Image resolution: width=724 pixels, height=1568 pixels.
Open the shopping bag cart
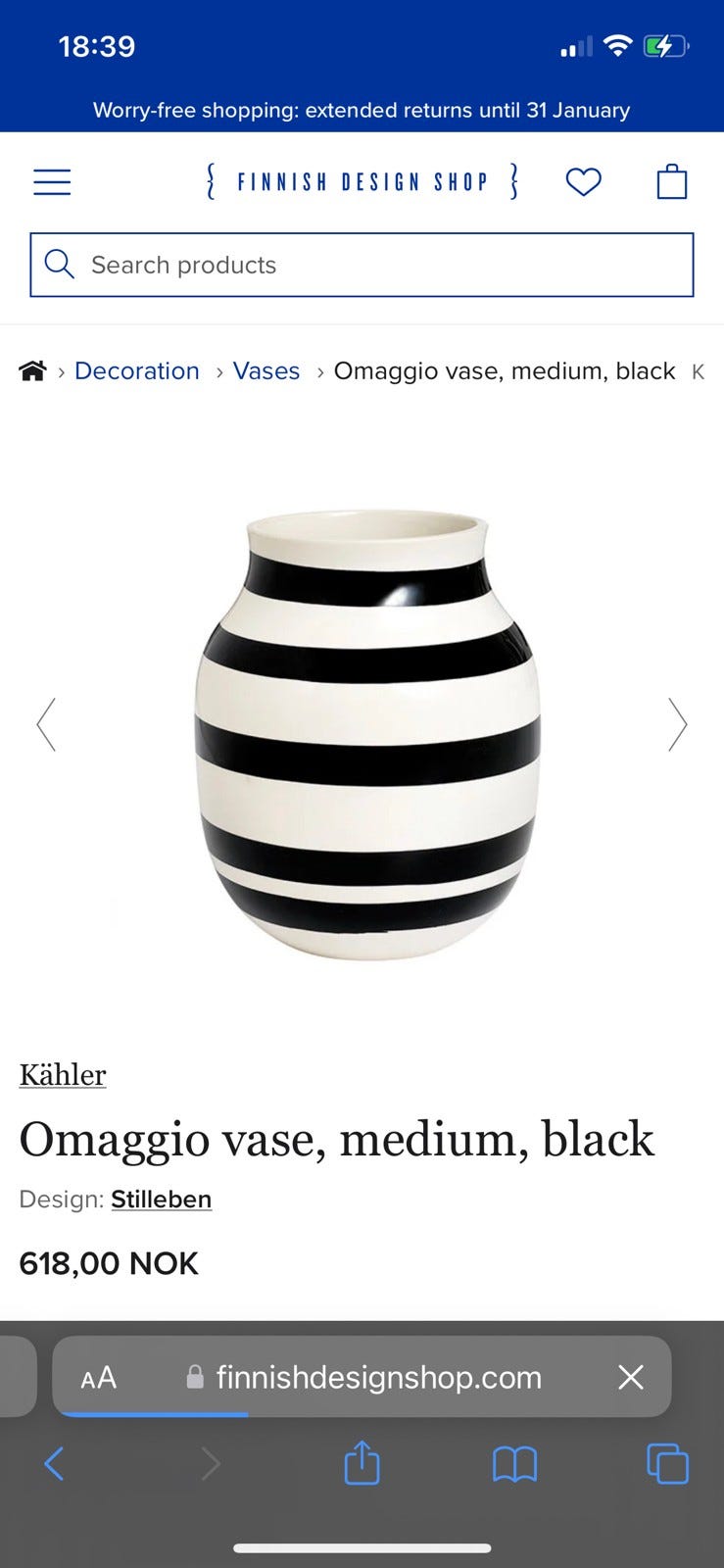pos(671,181)
